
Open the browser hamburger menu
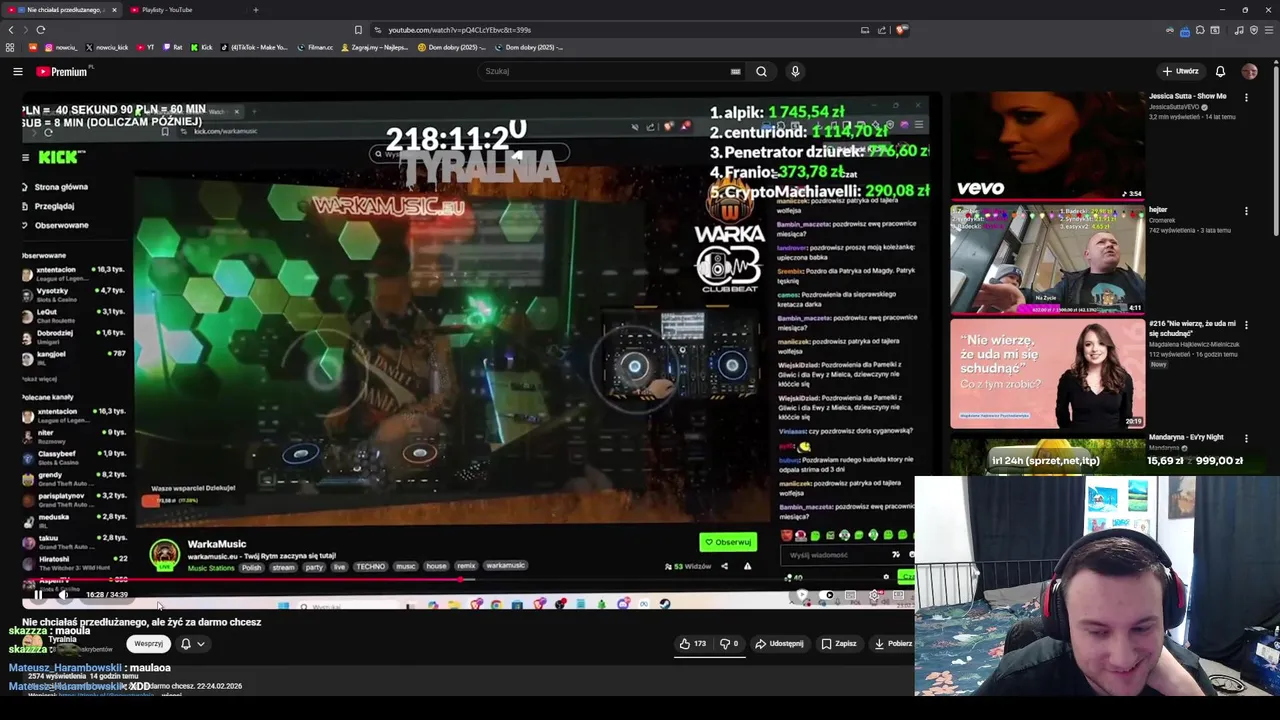tap(1268, 30)
